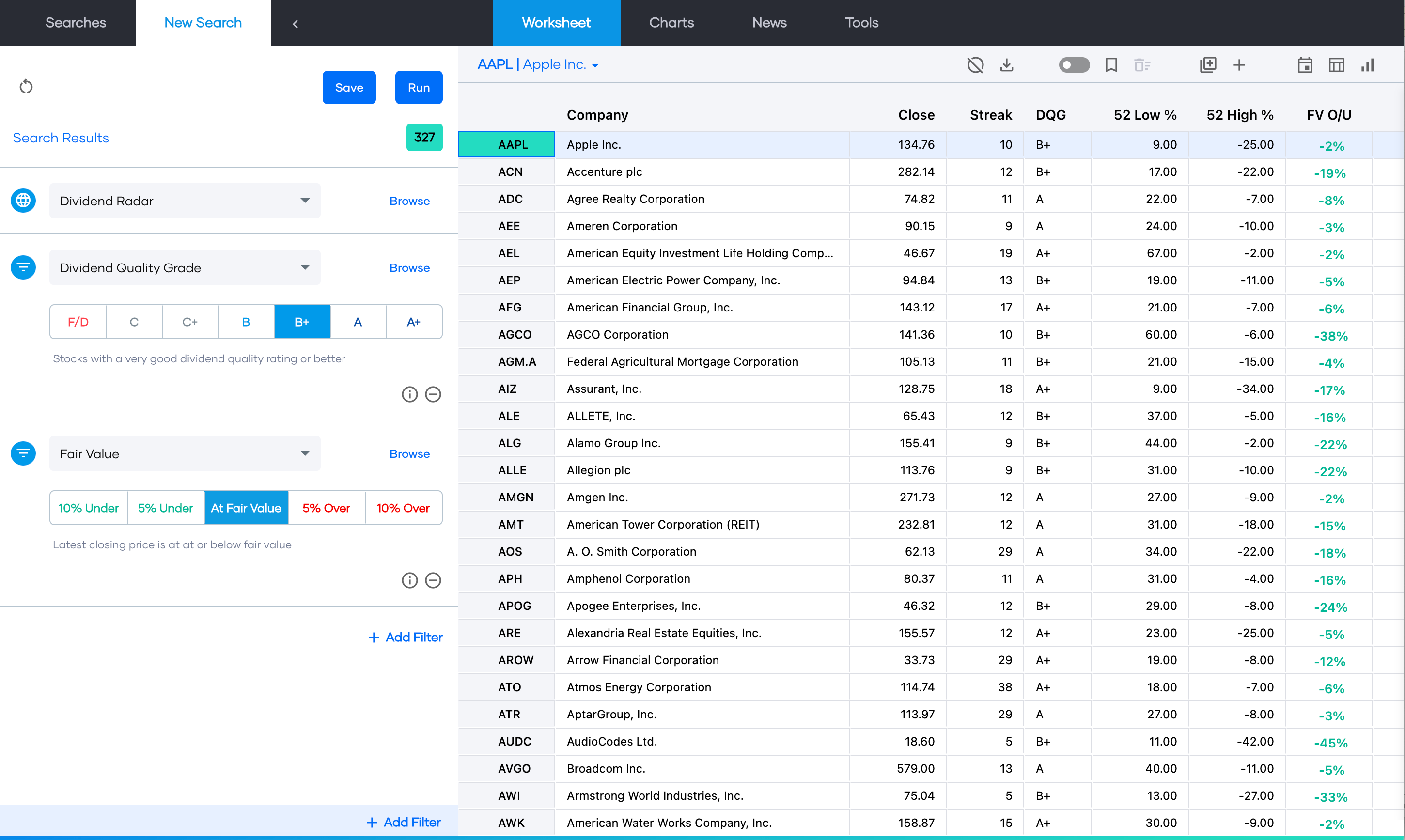Remove the Fair Value filter minus icon

[433, 580]
